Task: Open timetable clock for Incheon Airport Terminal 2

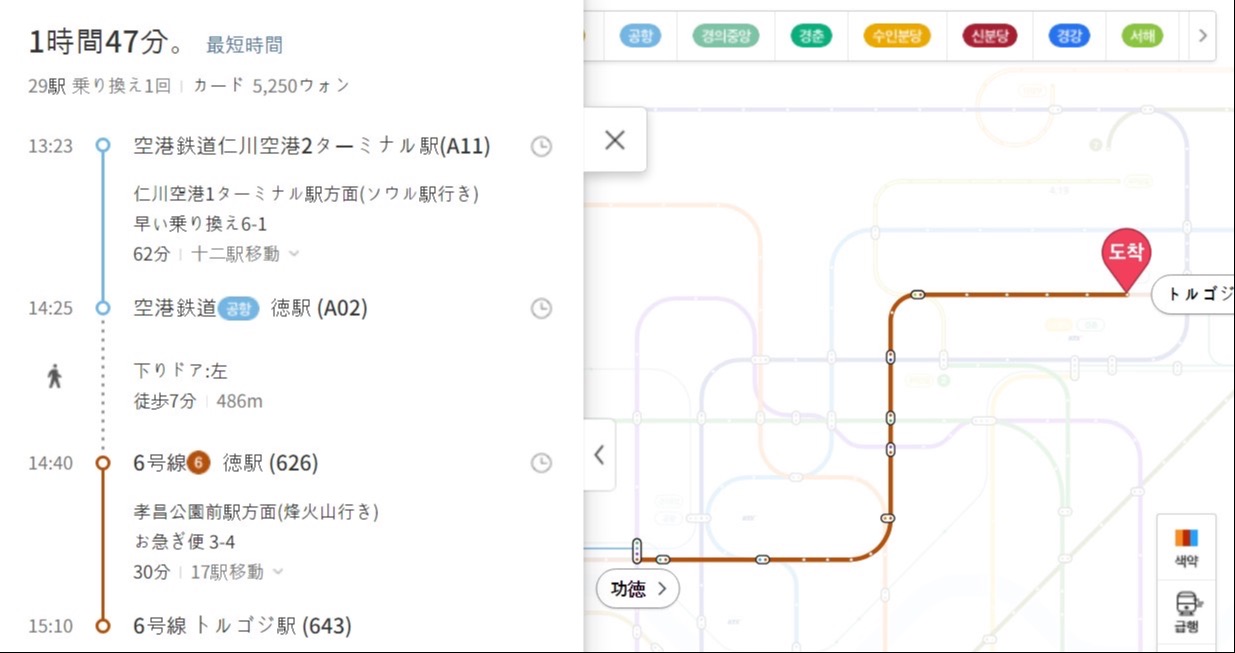Action: (x=540, y=147)
